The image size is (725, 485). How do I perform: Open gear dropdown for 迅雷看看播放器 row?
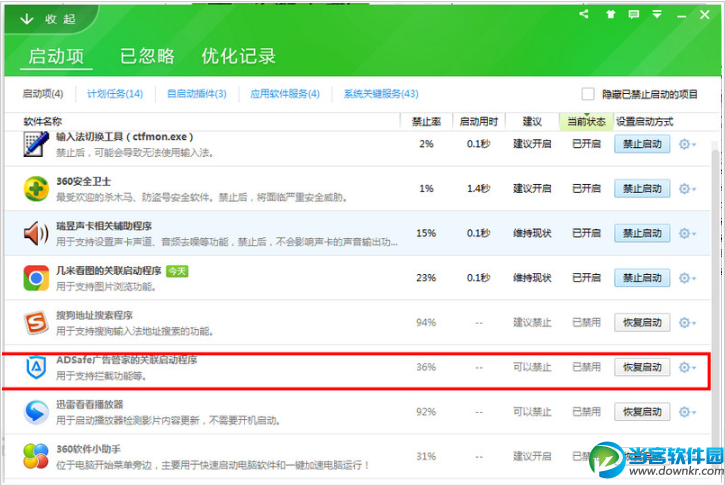click(x=687, y=411)
